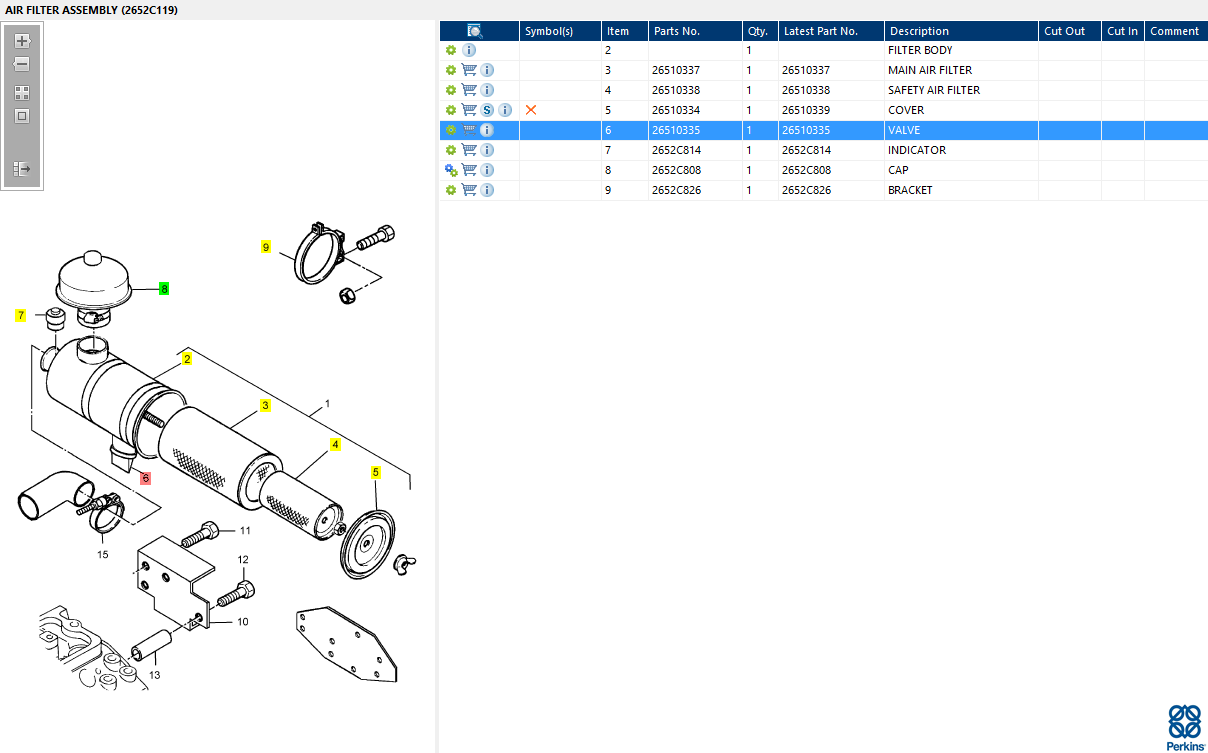1208x753 pixels.
Task: Select the COVER description text
Action: (906, 110)
